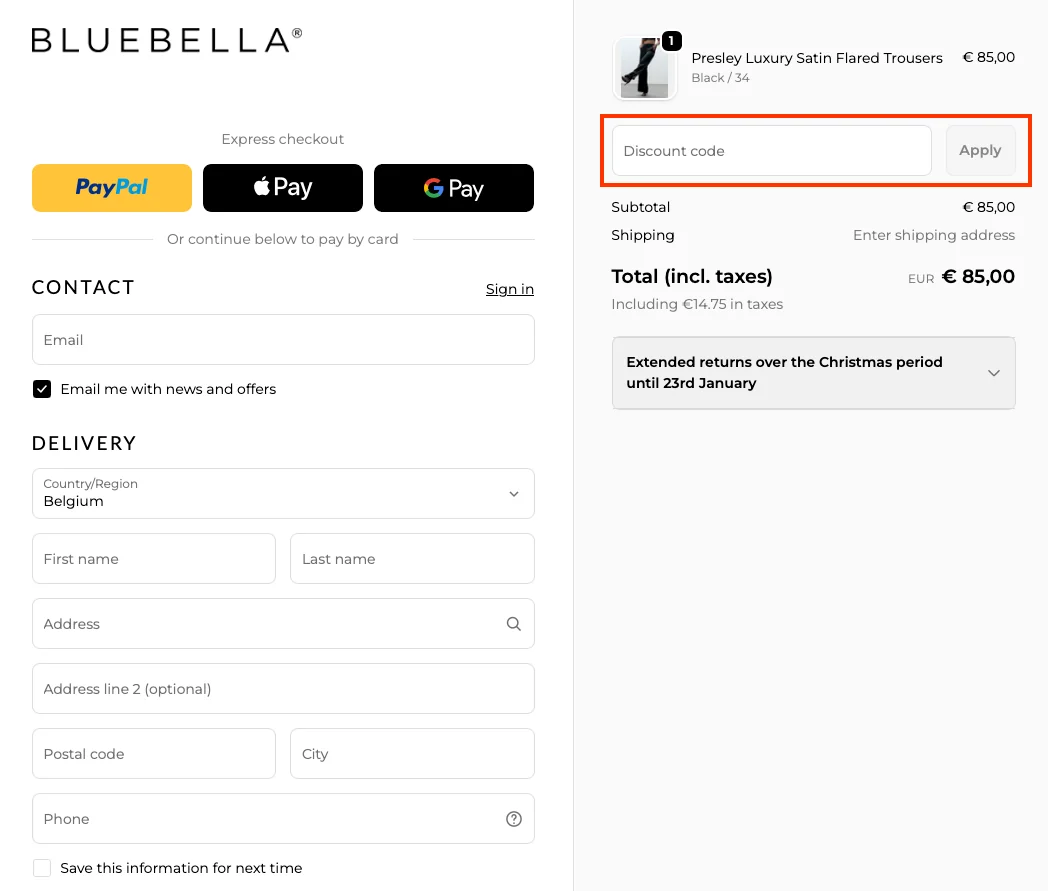1048x891 pixels.
Task: Open the Country/Region dropdown
Action: [x=283, y=493]
